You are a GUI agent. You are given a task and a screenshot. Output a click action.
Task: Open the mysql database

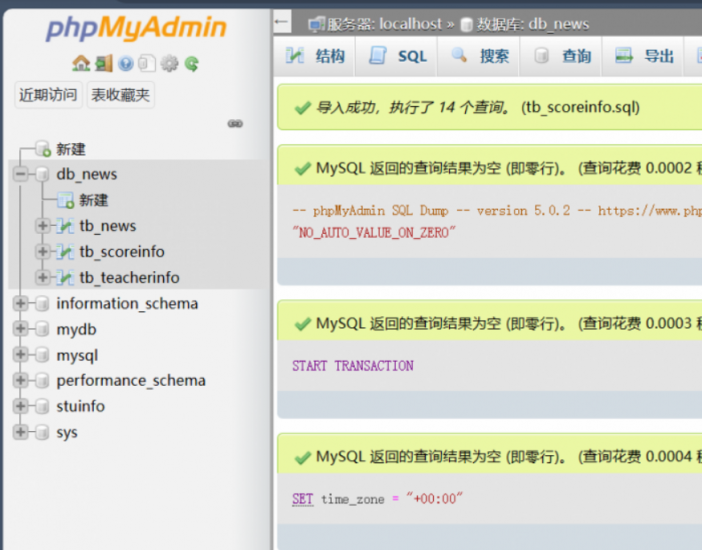coord(77,356)
